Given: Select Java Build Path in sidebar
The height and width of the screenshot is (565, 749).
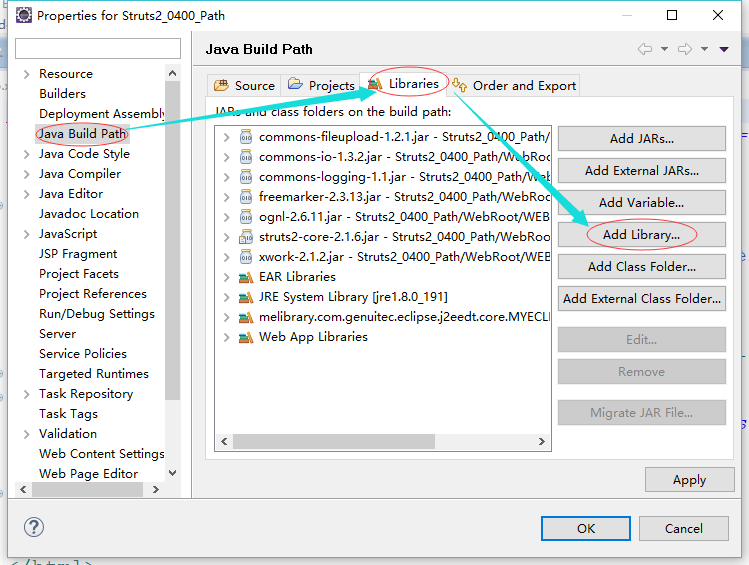Looking at the screenshot, I should [x=82, y=134].
